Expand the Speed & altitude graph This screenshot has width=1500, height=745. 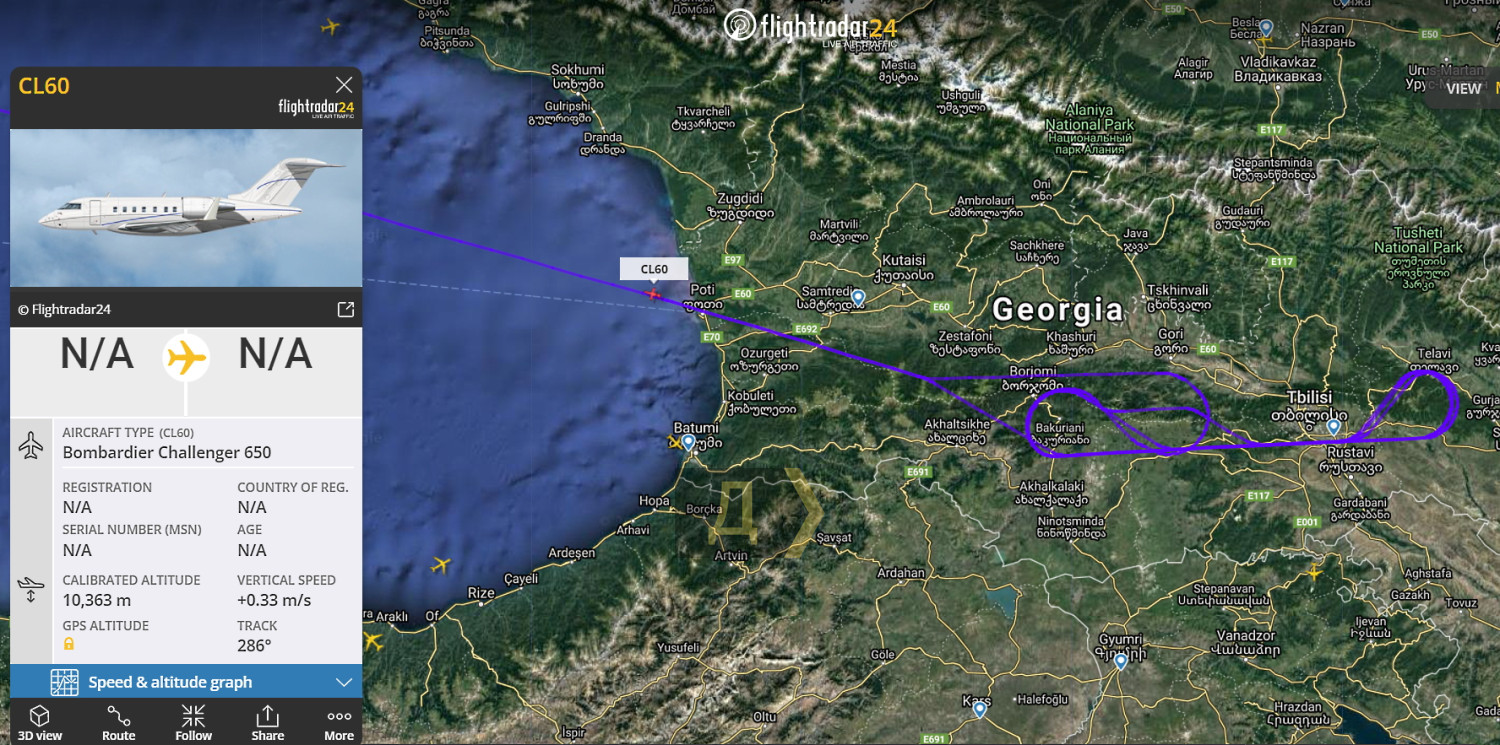coord(186,682)
